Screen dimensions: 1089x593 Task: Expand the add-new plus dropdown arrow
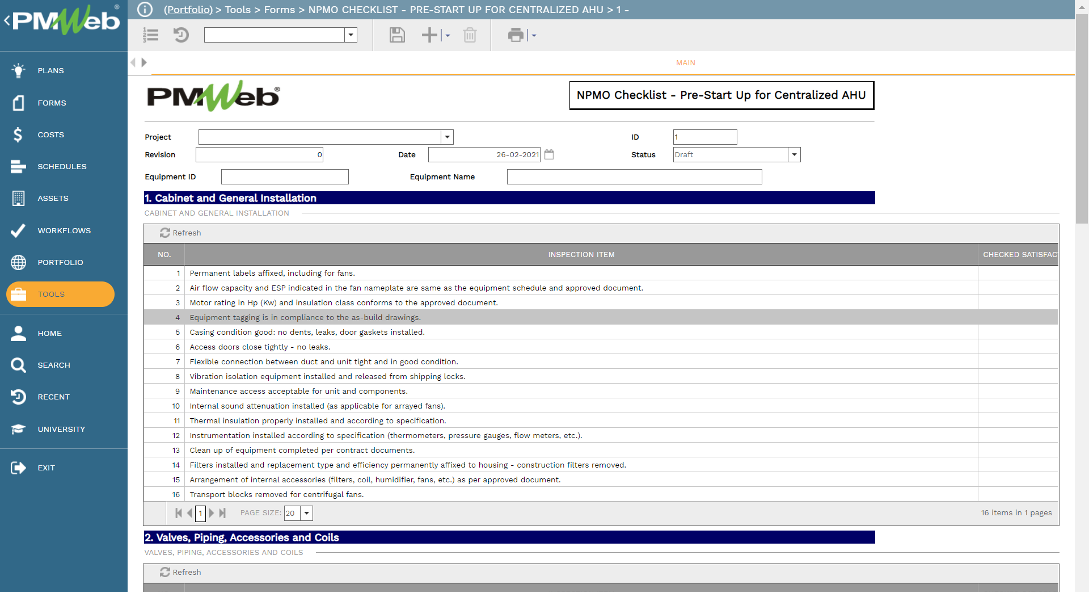point(446,35)
